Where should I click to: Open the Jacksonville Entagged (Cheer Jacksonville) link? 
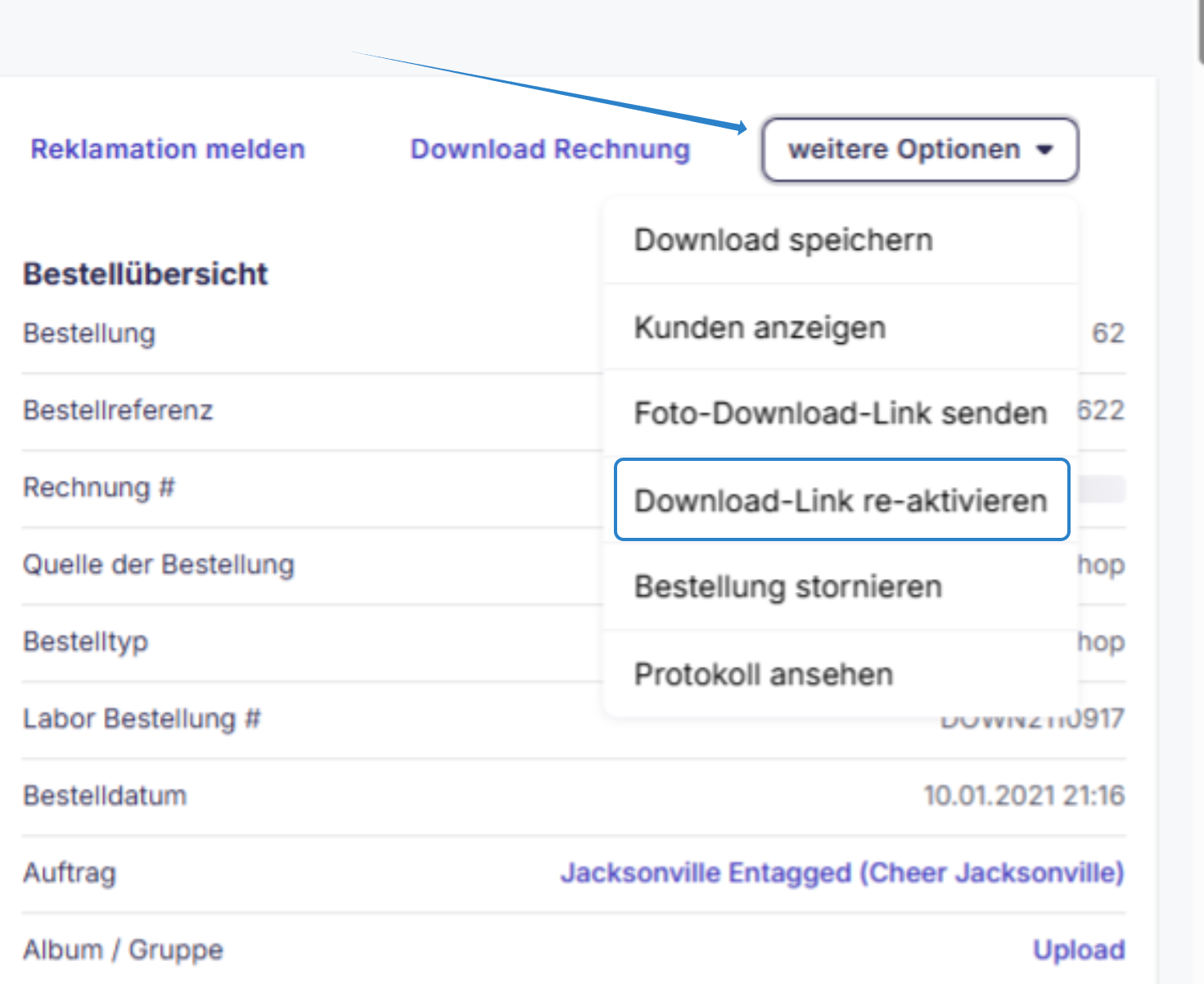[x=842, y=873]
